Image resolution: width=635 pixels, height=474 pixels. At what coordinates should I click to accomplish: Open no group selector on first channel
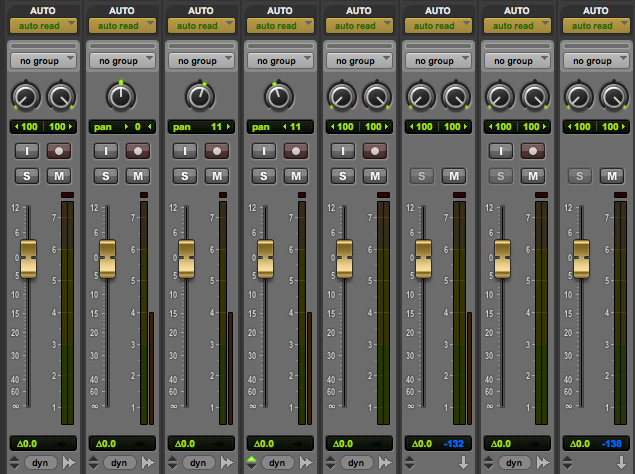tap(43, 61)
